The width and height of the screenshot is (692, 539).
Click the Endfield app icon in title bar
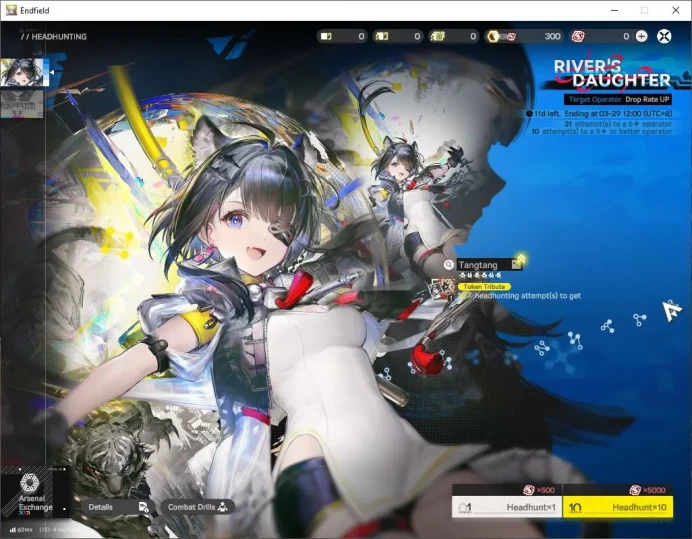coord(11,10)
